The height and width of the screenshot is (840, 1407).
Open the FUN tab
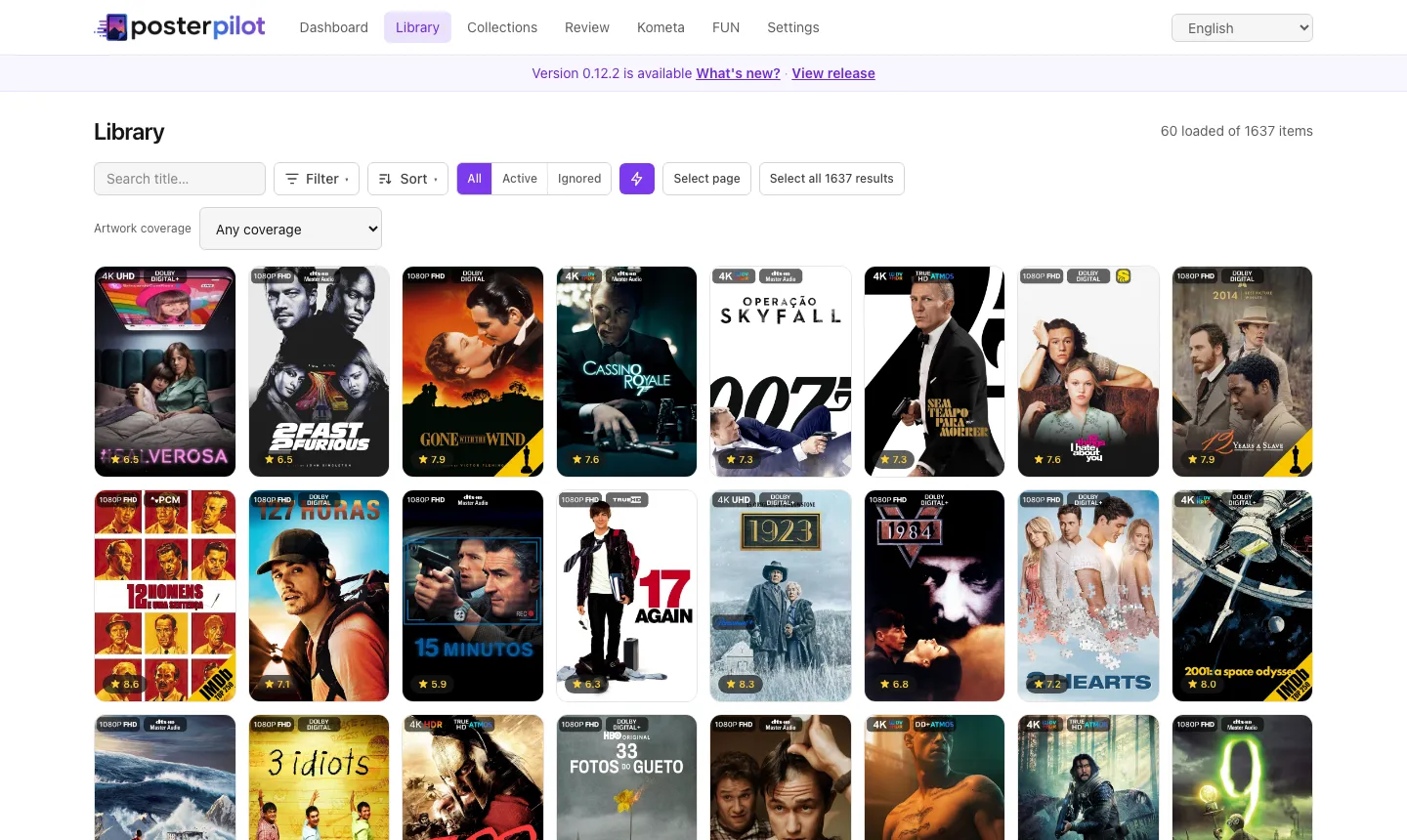coord(726,27)
